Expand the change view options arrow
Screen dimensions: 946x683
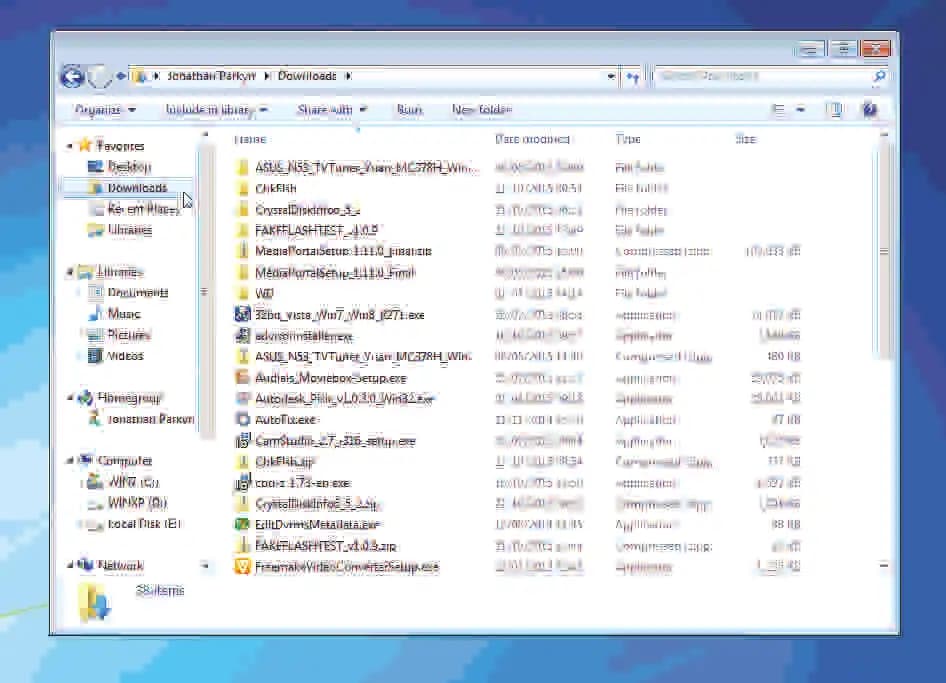802,110
